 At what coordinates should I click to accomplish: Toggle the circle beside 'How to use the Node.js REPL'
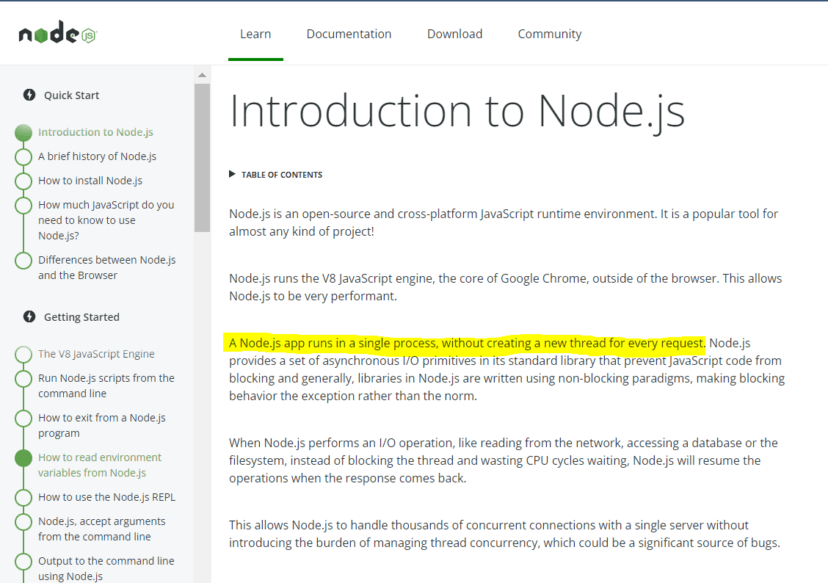click(23, 496)
